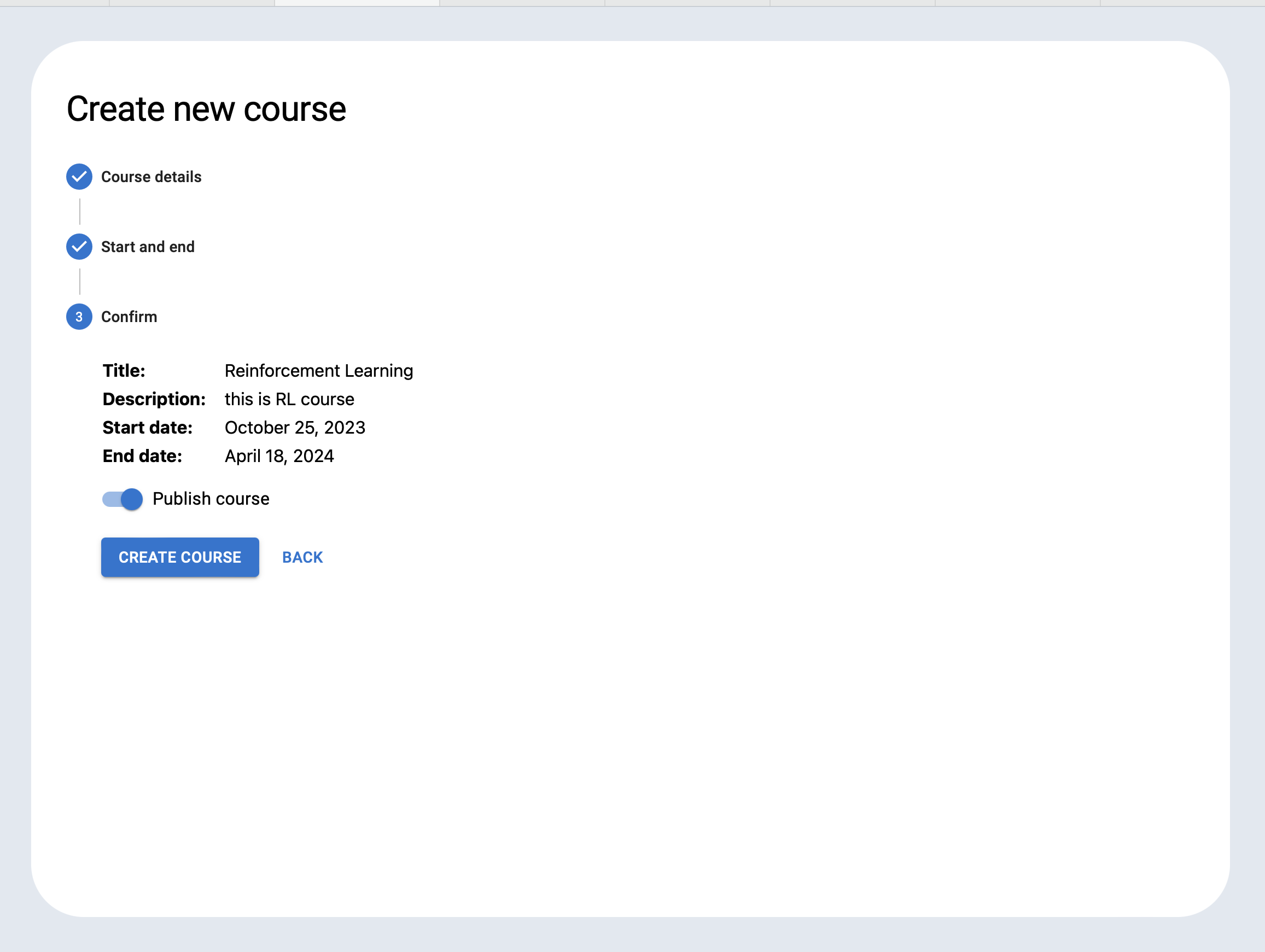This screenshot has width=1265, height=952.
Task: Click the 'Start date:' field label
Action: (x=148, y=428)
